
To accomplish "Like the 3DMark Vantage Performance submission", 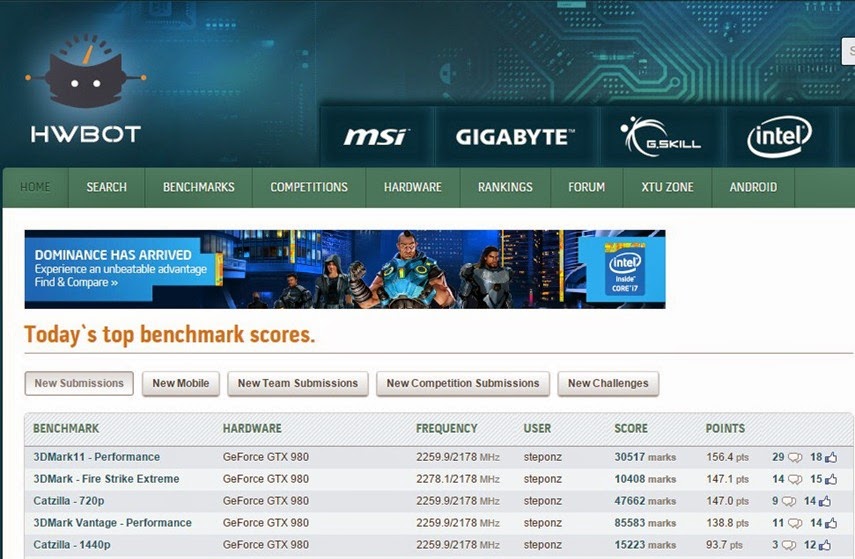I will [830, 522].
